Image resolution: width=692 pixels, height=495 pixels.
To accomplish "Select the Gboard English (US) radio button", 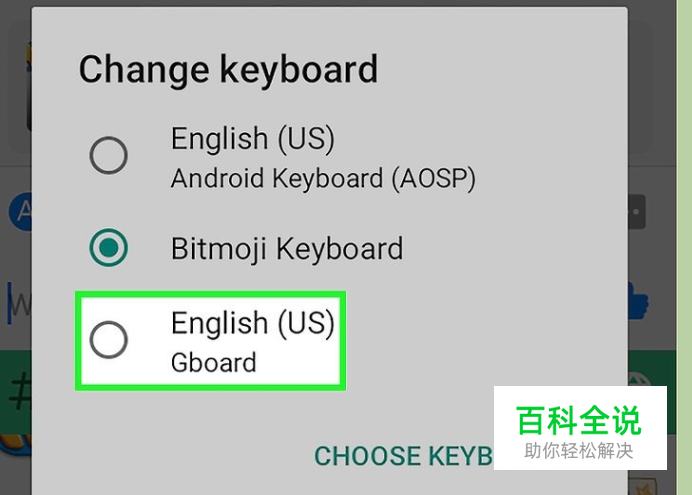I will click(109, 340).
